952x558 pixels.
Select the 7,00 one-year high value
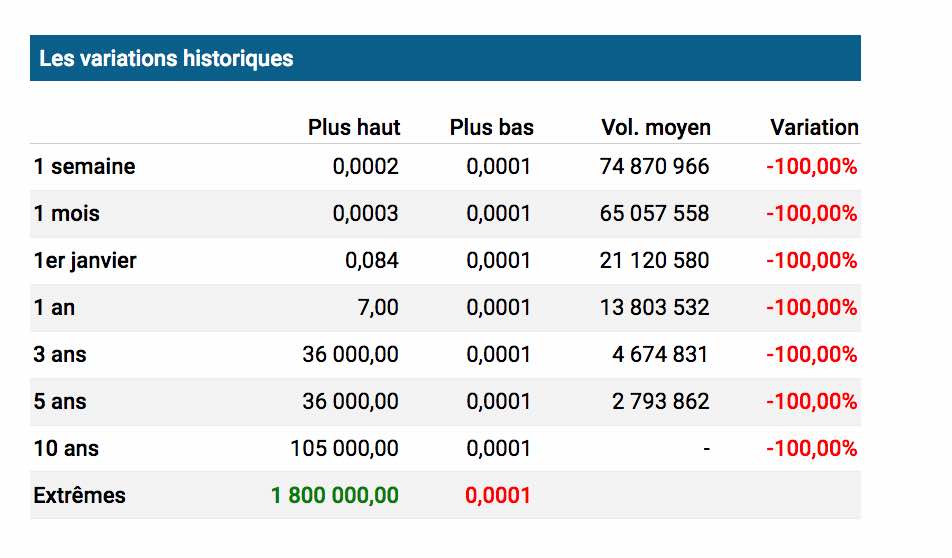click(x=378, y=307)
